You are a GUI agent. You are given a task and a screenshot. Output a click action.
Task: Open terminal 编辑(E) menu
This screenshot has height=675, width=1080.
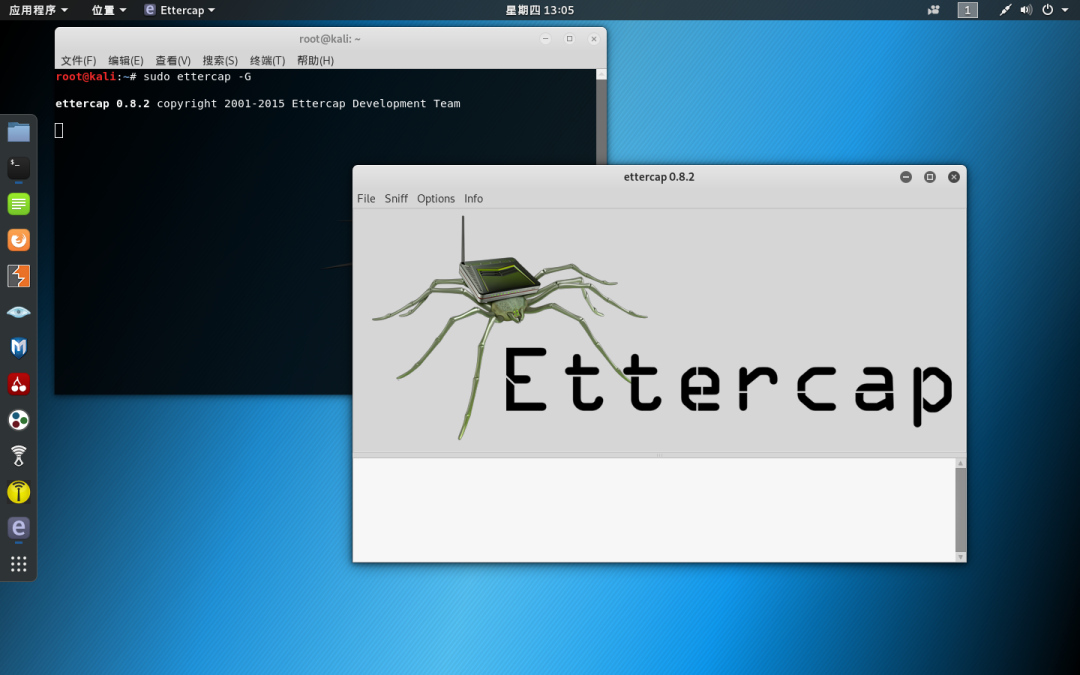(125, 61)
